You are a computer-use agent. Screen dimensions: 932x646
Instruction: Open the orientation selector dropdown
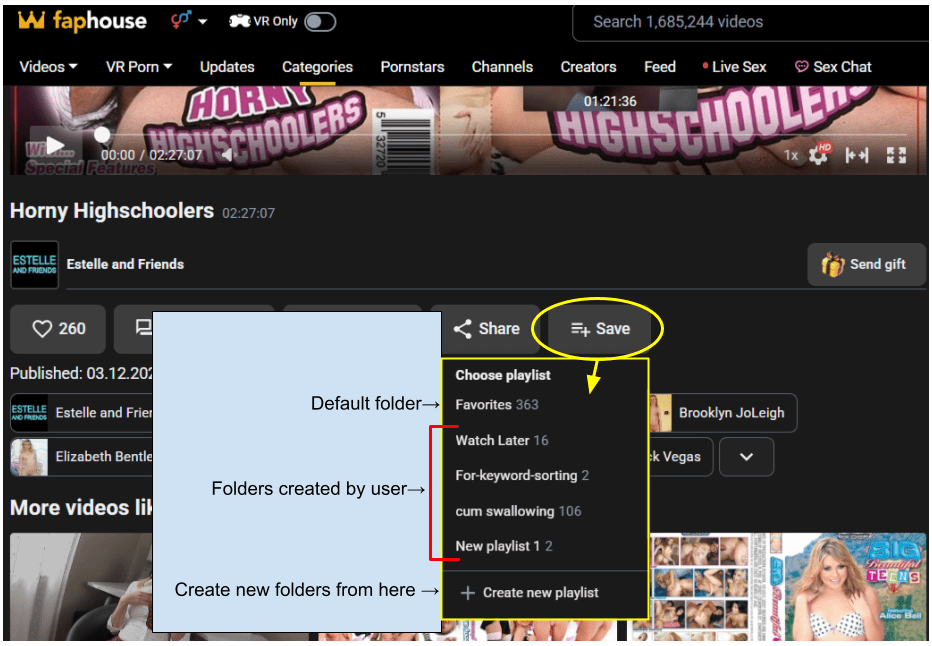pyautogui.click(x=188, y=21)
